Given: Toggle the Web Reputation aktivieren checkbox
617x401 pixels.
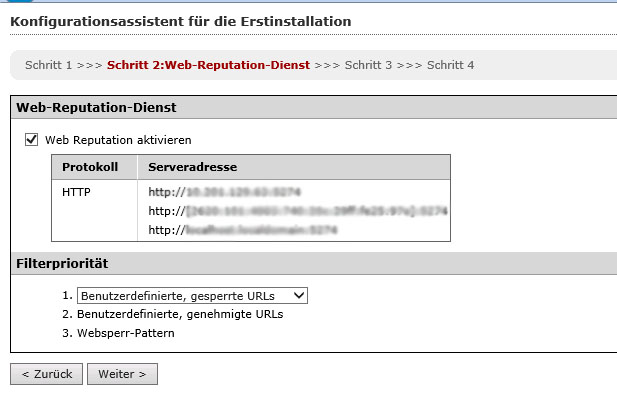Looking at the screenshot, I should tap(31, 140).
